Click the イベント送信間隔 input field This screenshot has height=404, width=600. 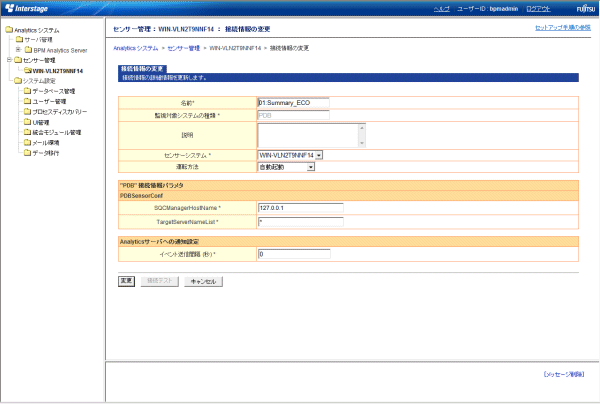coord(294,254)
